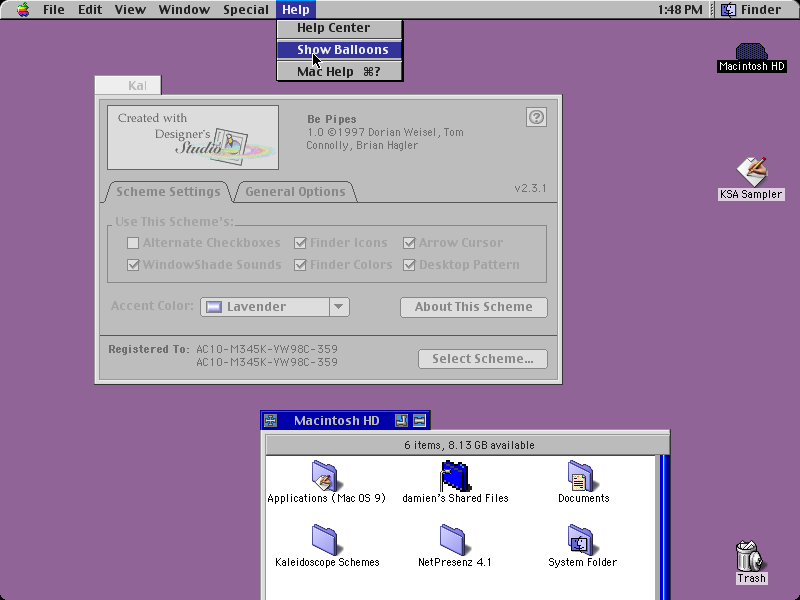Click the Be Pipes scheme name
The height and width of the screenshot is (600, 800).
tap(332, 119)
